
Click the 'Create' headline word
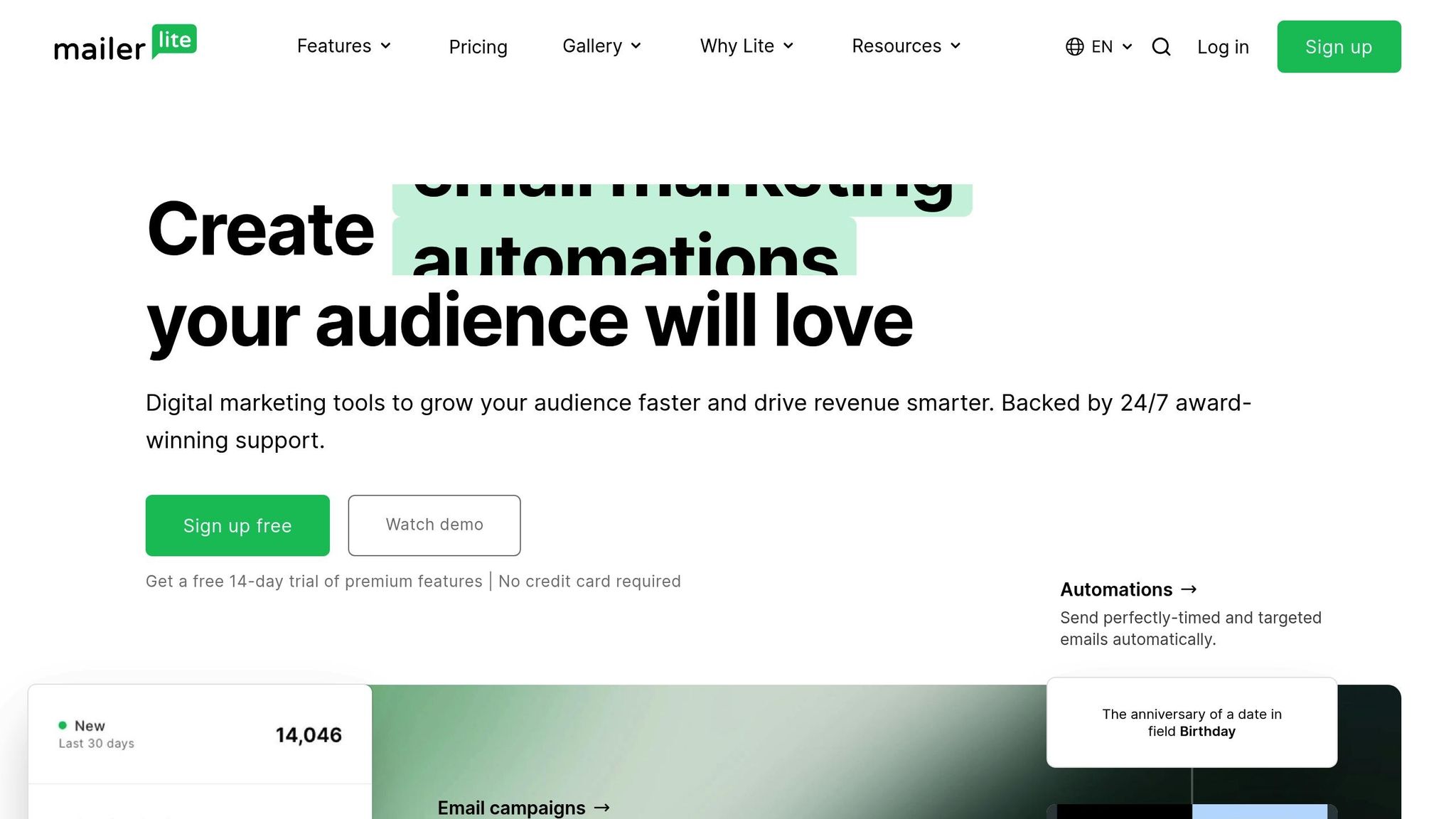tap(260, 229)
